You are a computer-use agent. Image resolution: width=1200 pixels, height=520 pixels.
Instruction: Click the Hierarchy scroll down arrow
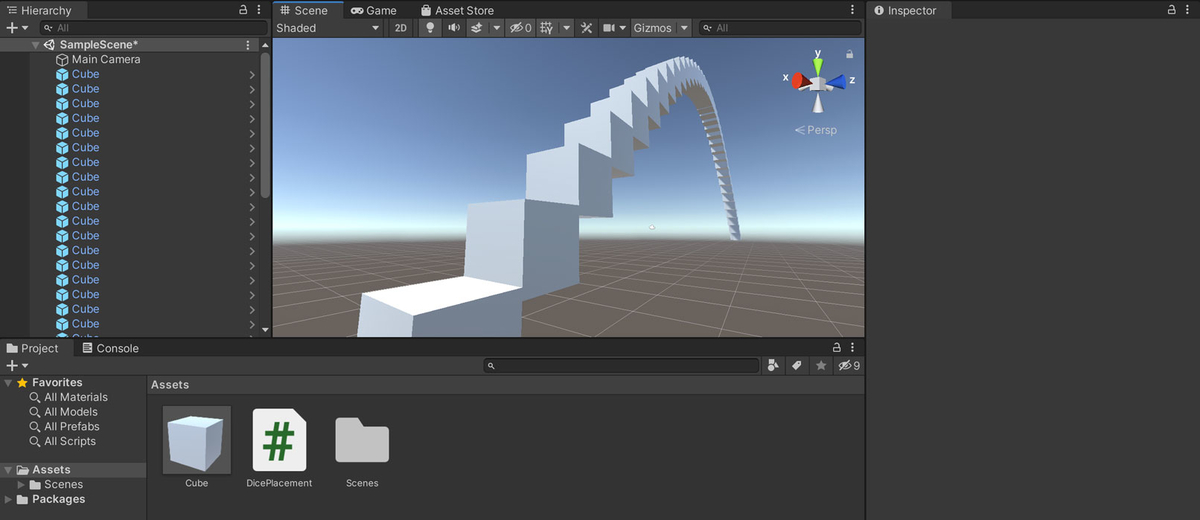click(265, 329)
